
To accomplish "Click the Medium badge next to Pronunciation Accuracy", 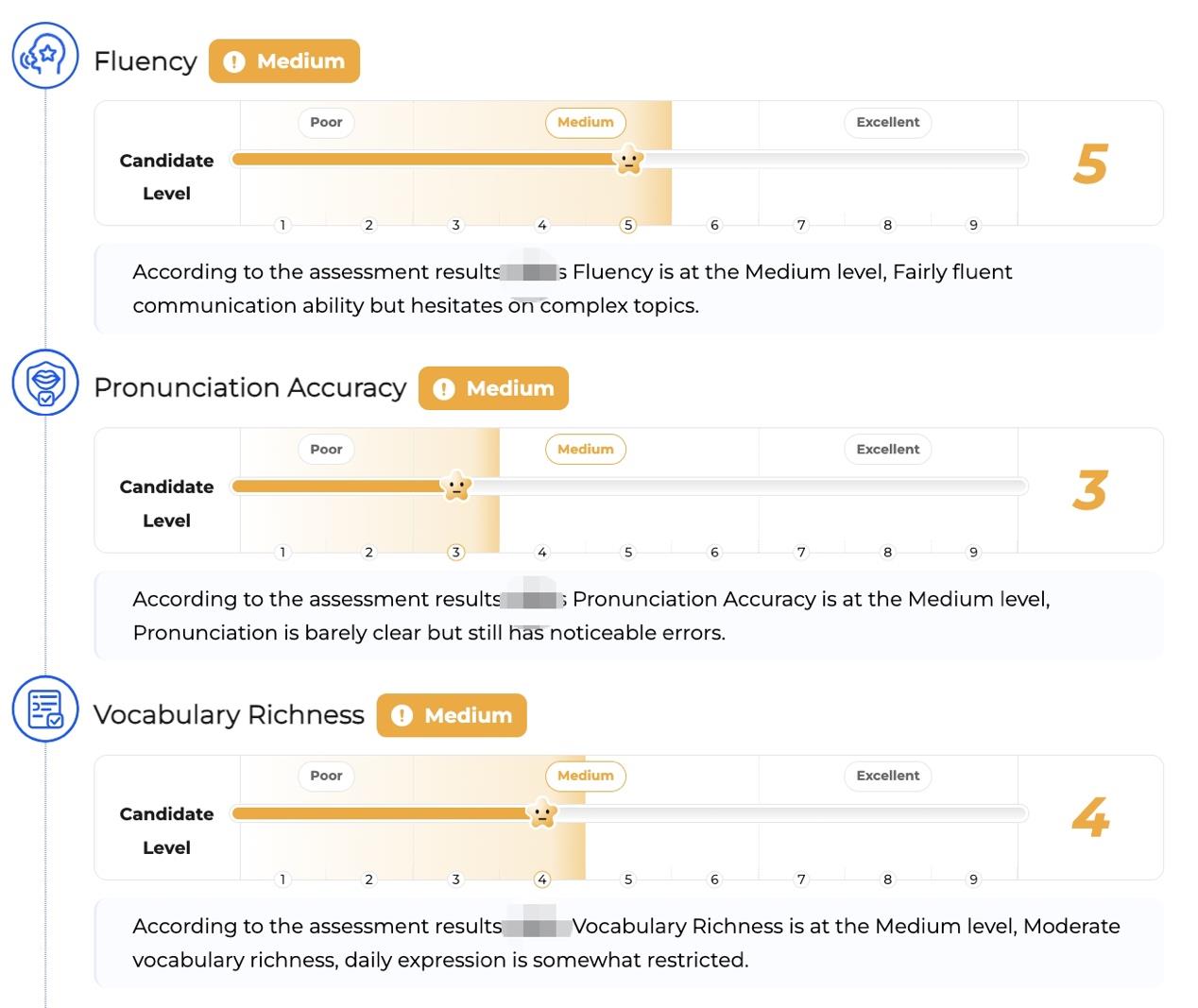I will [493, 388].
